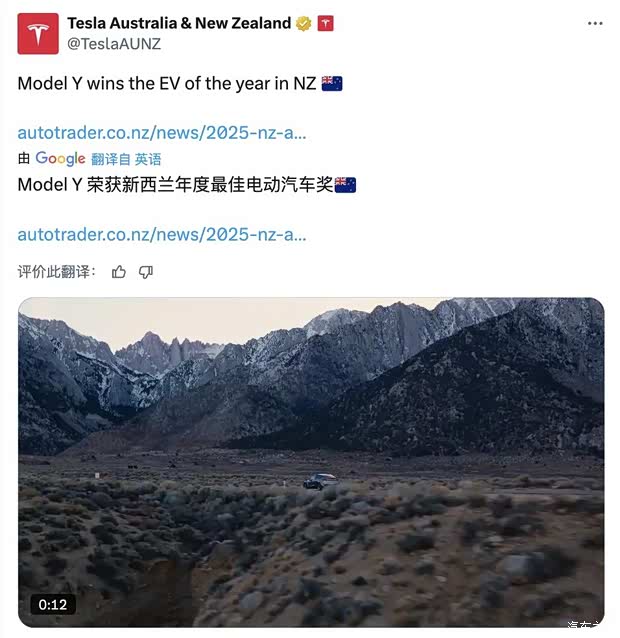Open the Tesla profile avatar
Image resolution: width=620 pixels, height=638 pixels.
(x=38, y=34)
